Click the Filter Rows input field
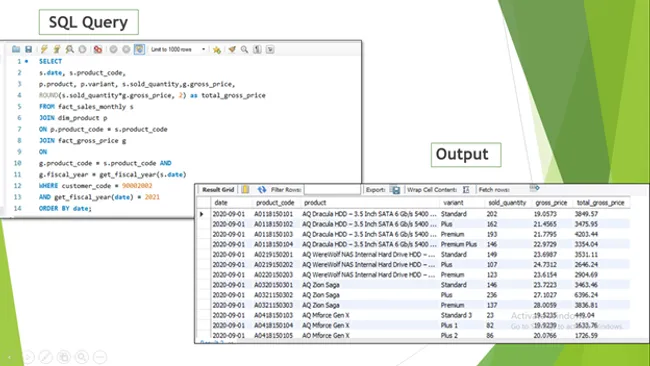The width and height of the screenshot is (650, 366). (x=332, y=189)
